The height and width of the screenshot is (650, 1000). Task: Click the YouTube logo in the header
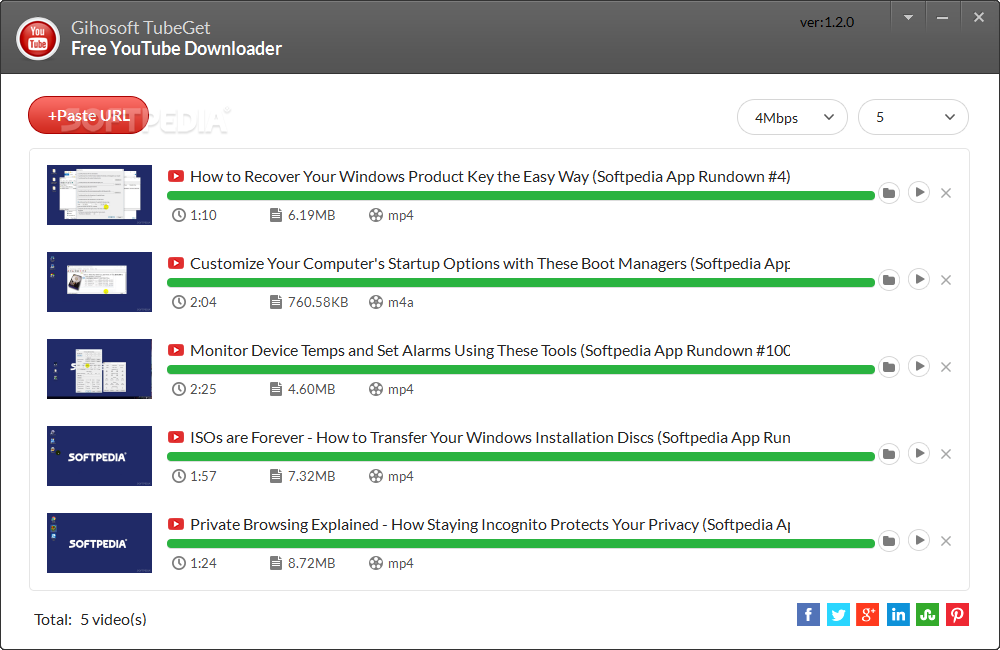[38, 38]
